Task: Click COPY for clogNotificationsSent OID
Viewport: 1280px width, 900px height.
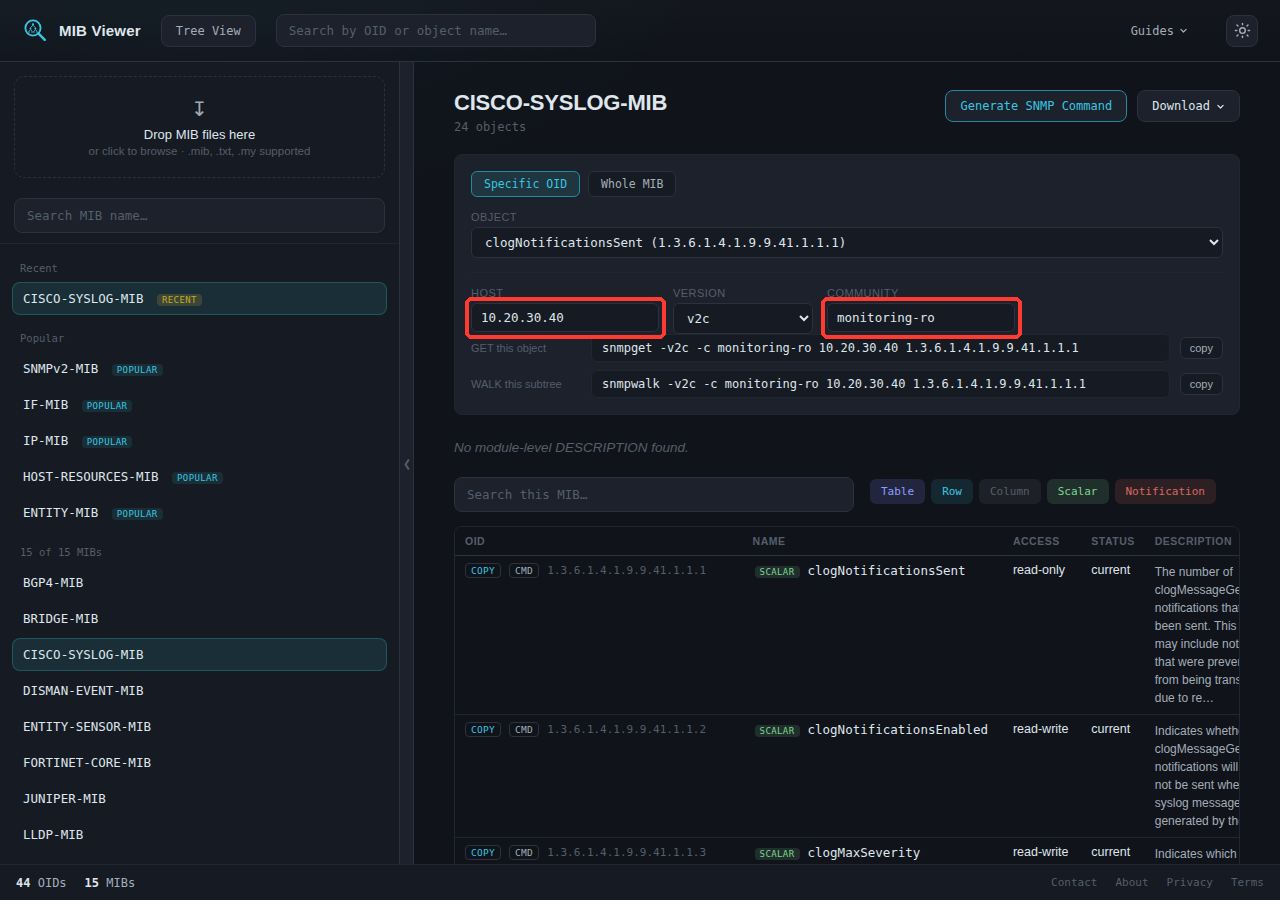Action: point(483,571)
